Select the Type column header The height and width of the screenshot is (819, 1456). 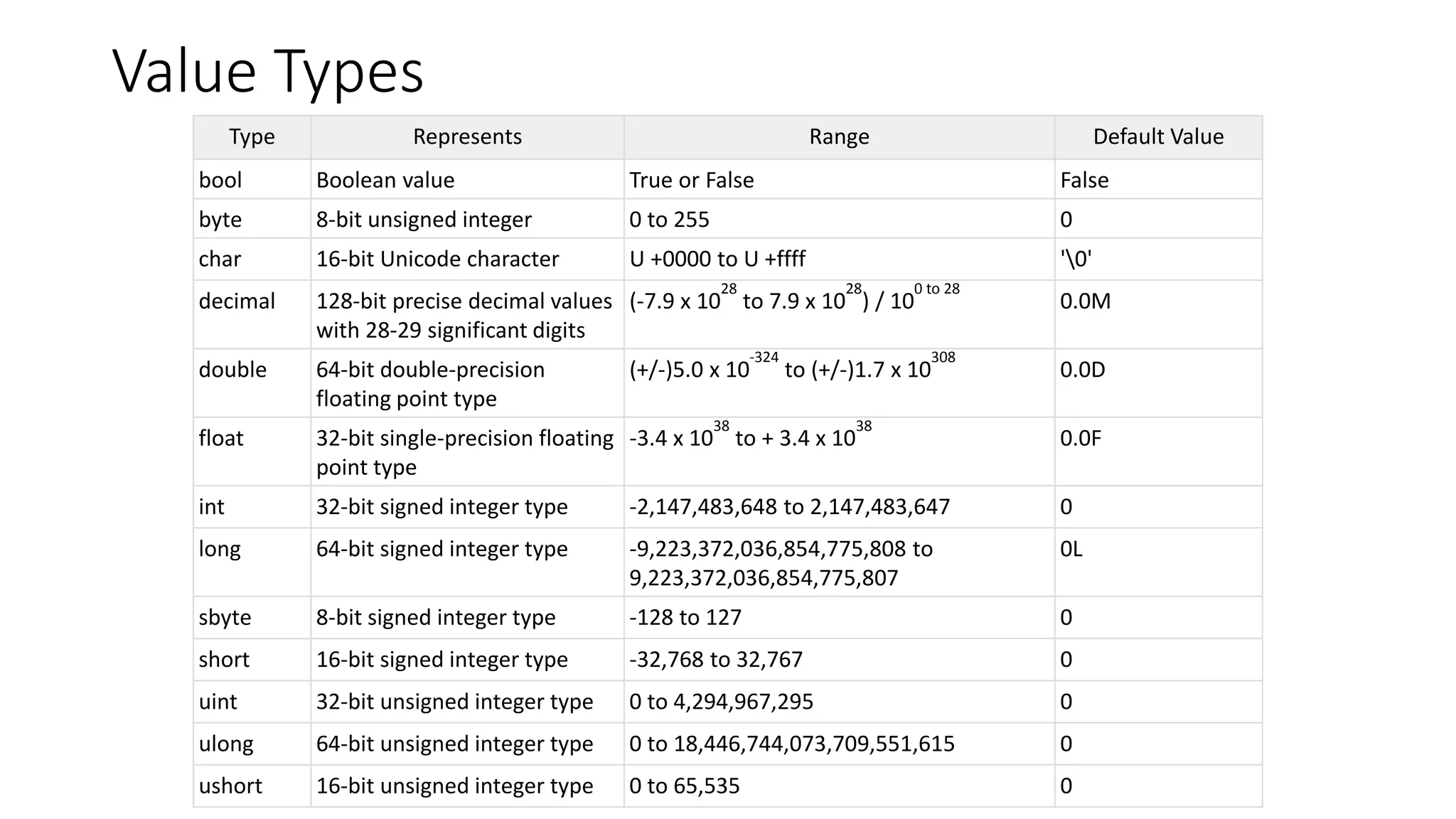pyautogui.click(x=252, y=136)
